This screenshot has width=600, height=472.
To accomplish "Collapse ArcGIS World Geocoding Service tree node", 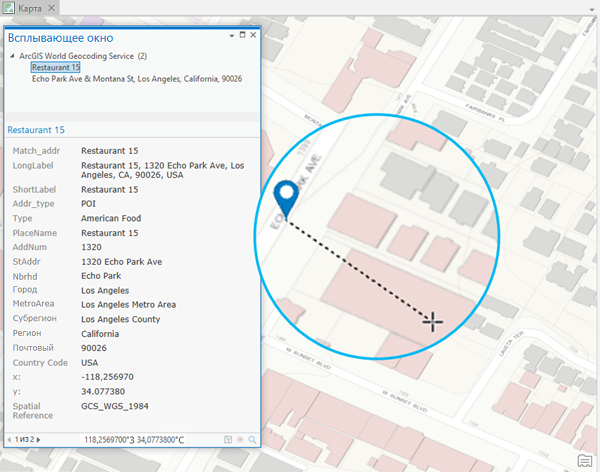I will 12,56.
